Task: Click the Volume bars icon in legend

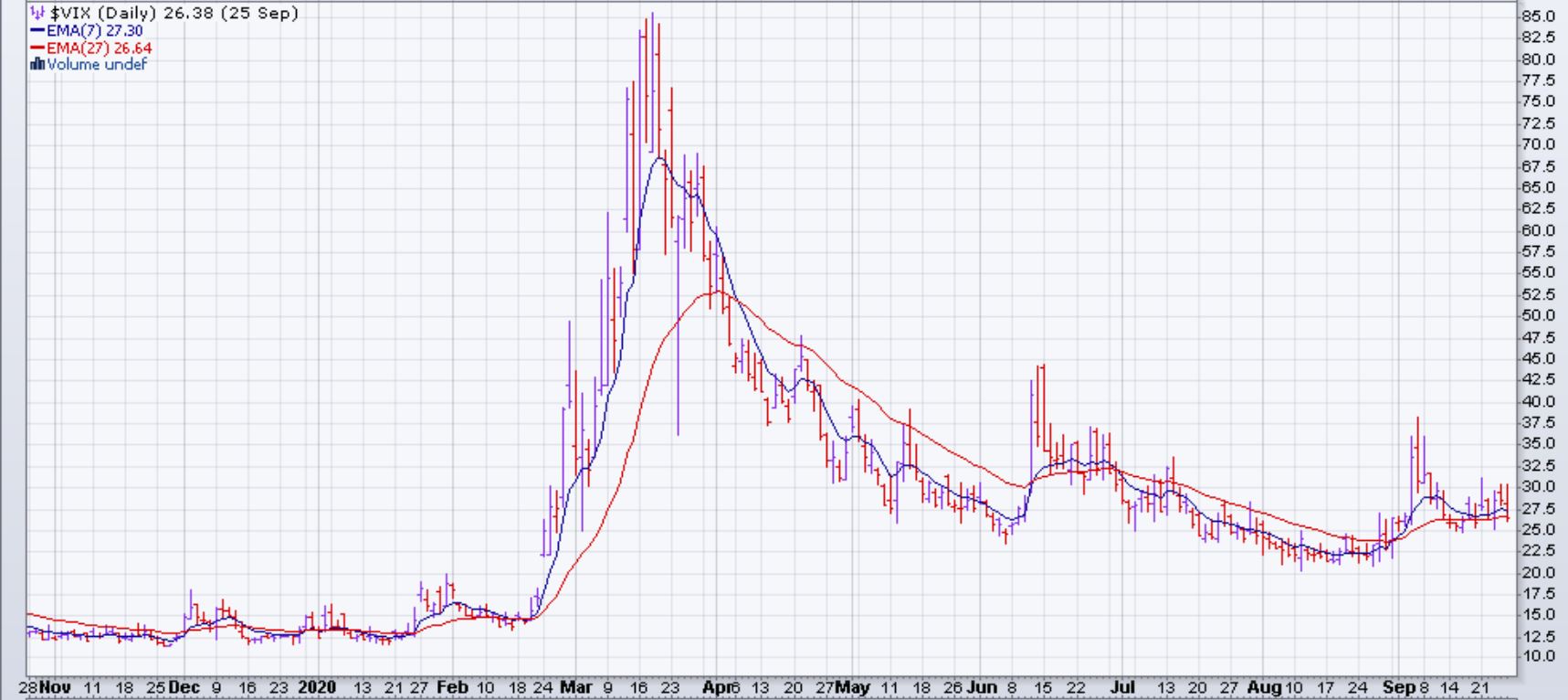Action: pos(37,64)
